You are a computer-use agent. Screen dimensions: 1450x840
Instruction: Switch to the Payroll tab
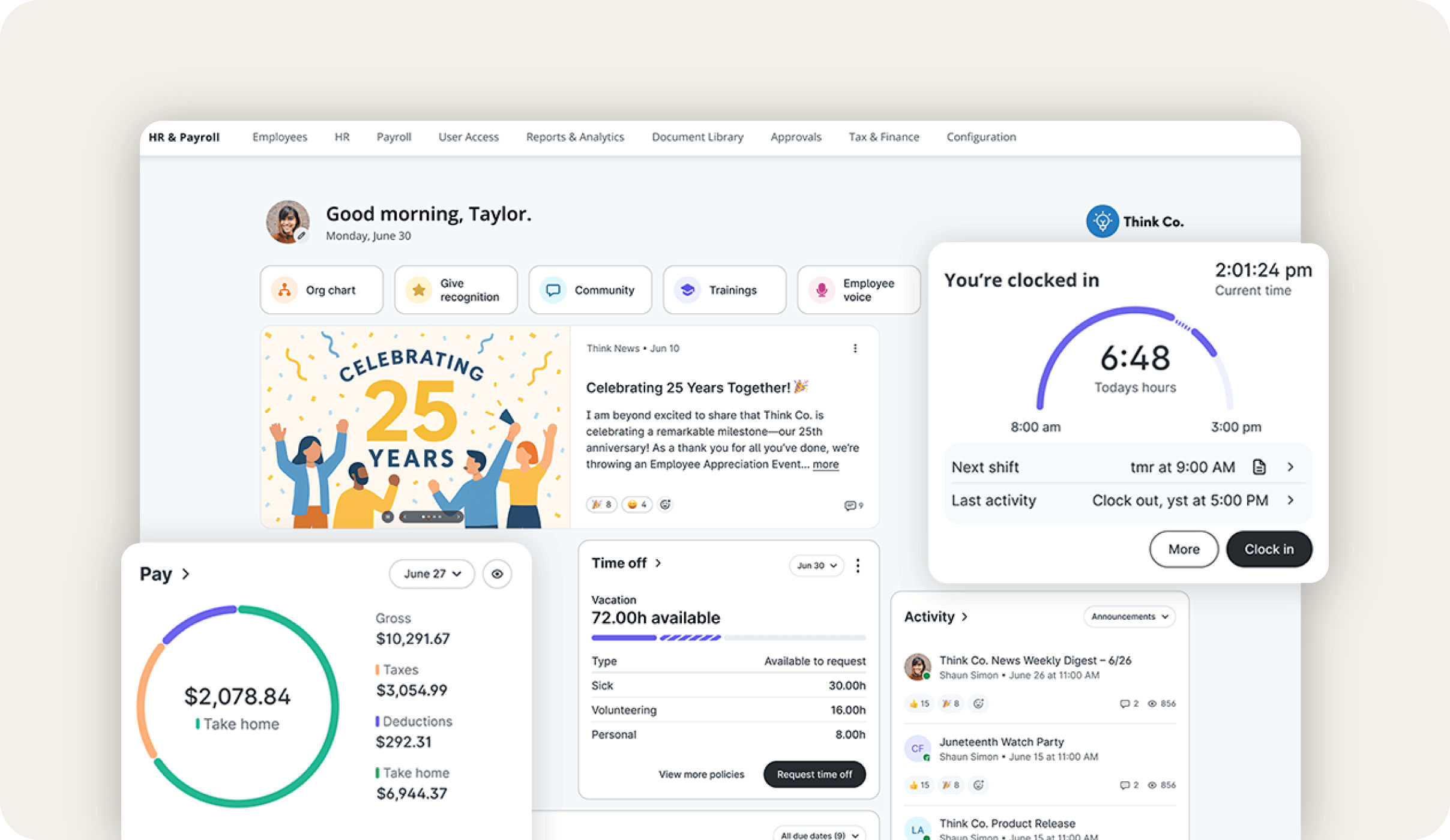tap(394, 137)
